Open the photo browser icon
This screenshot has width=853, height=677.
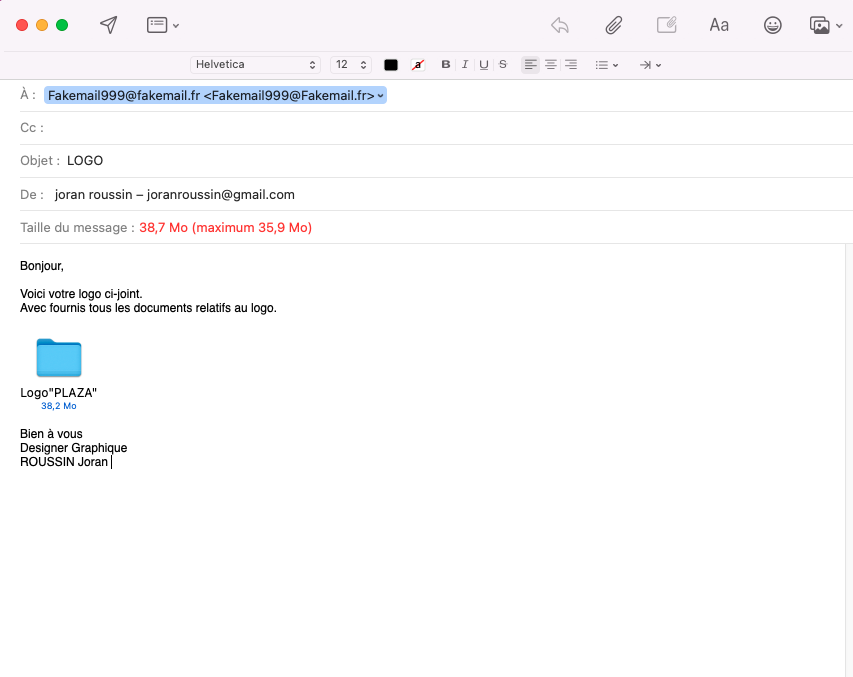824,25
